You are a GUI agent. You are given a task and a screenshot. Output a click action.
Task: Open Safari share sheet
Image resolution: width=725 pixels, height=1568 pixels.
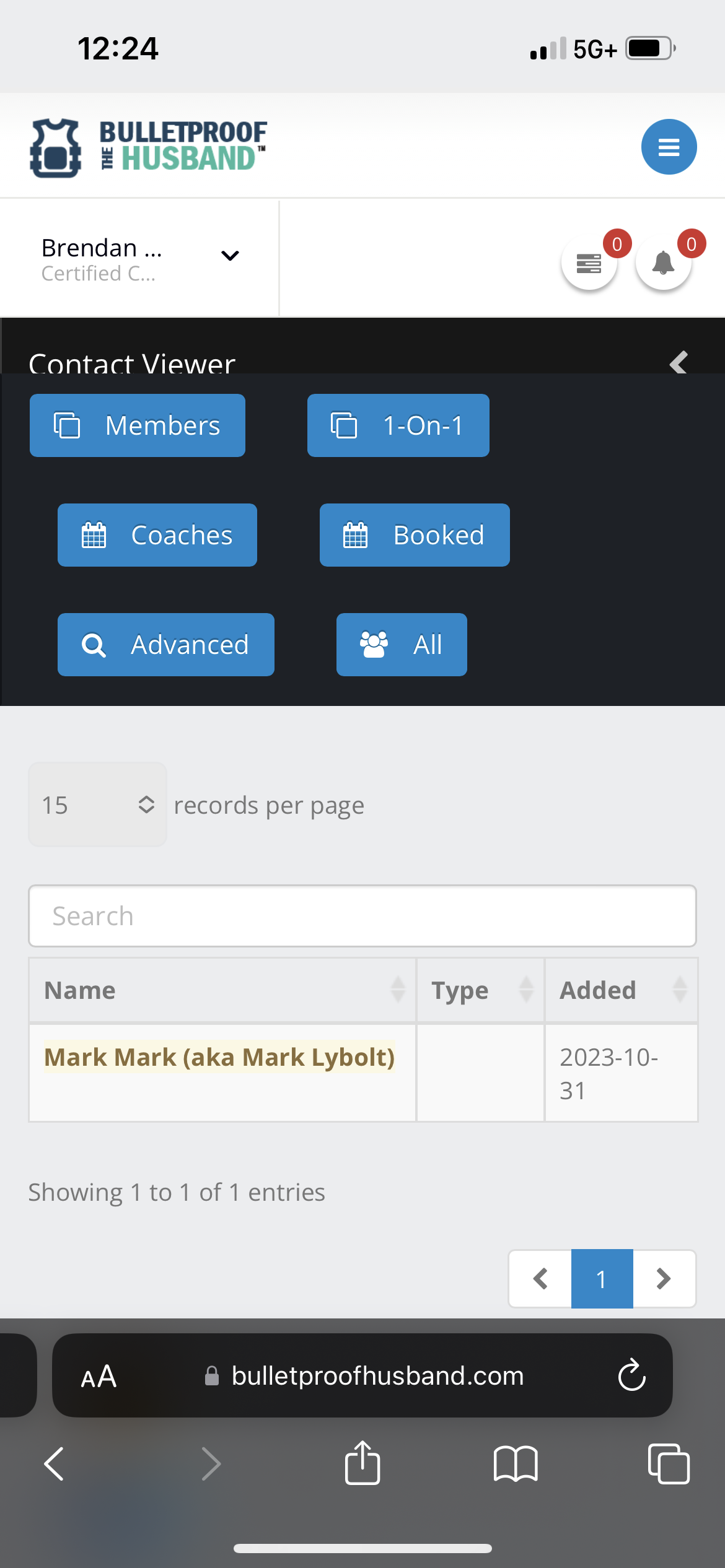point(362,1463)
